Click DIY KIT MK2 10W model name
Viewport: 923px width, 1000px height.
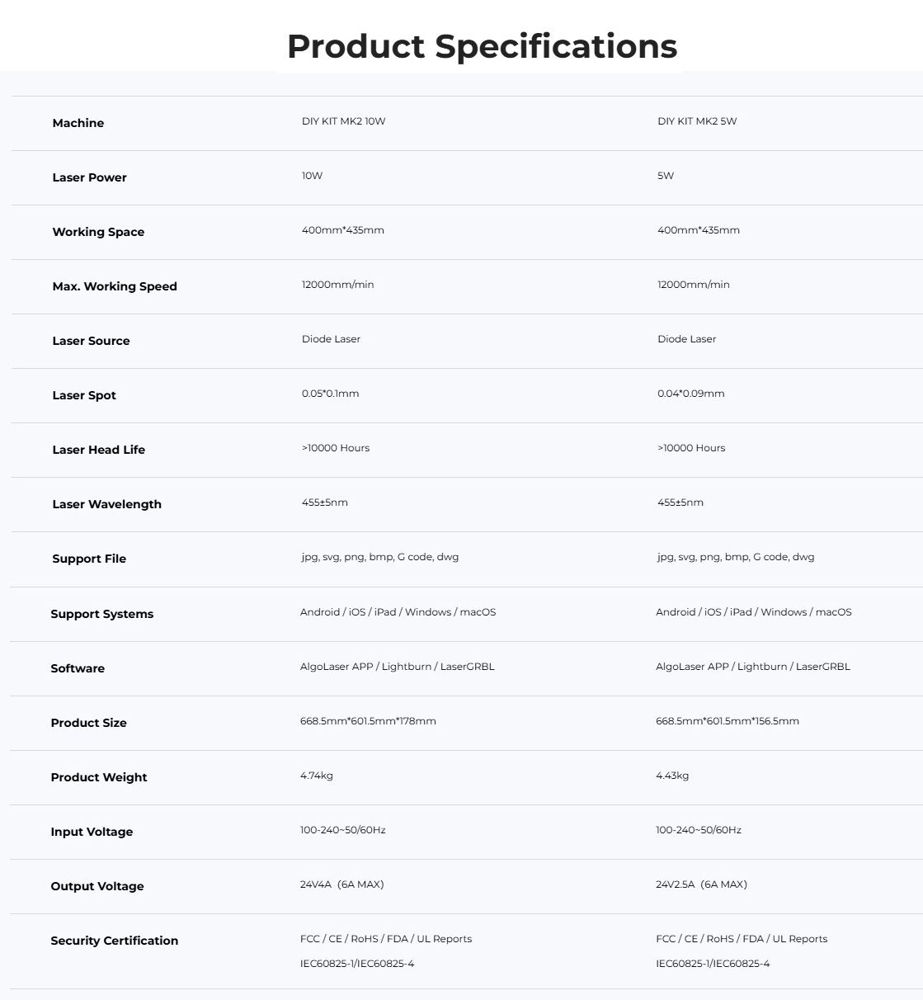[x=343, y=121]
